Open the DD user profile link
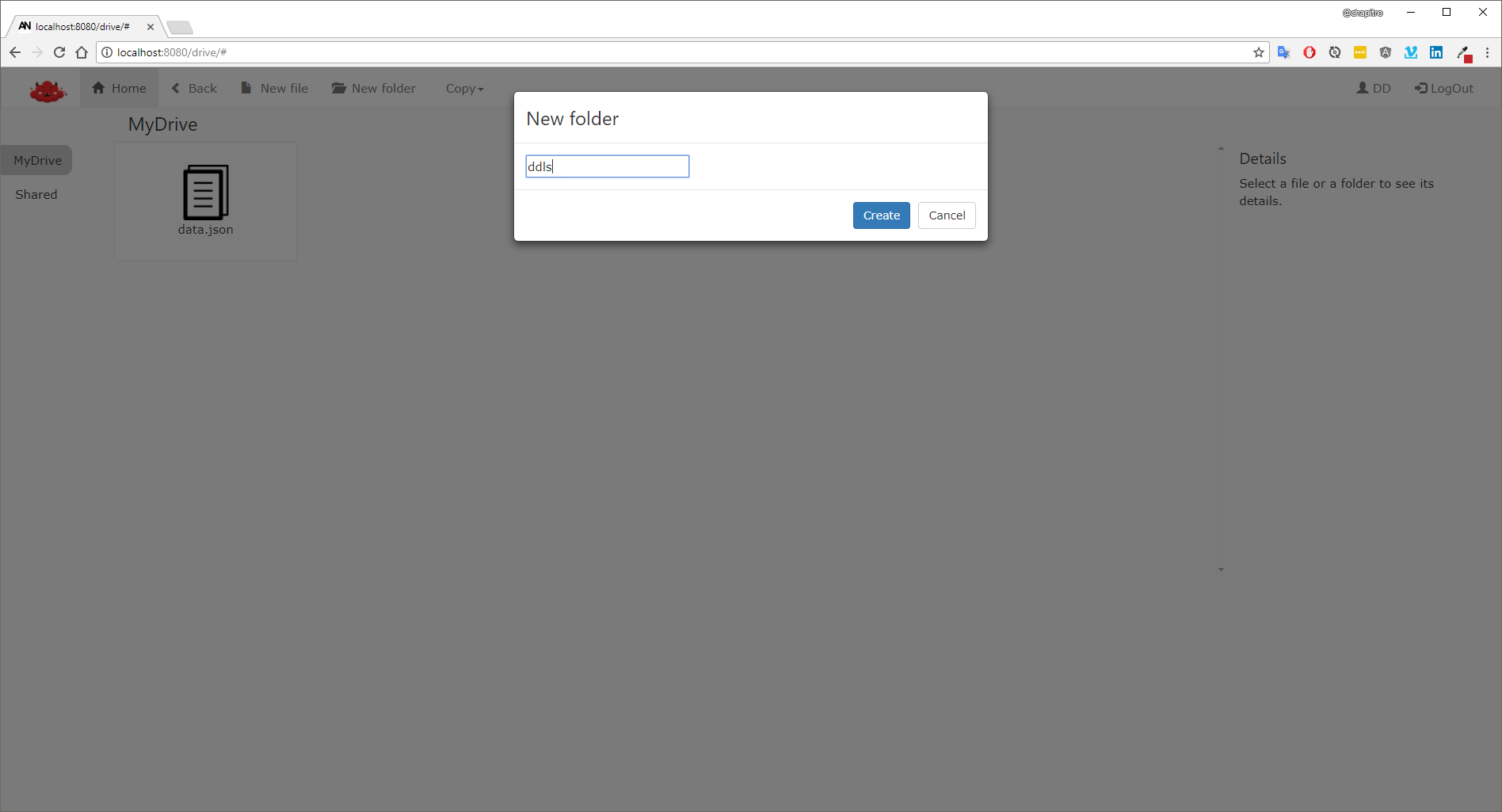1502x812 pixels. coord(1374,88)
